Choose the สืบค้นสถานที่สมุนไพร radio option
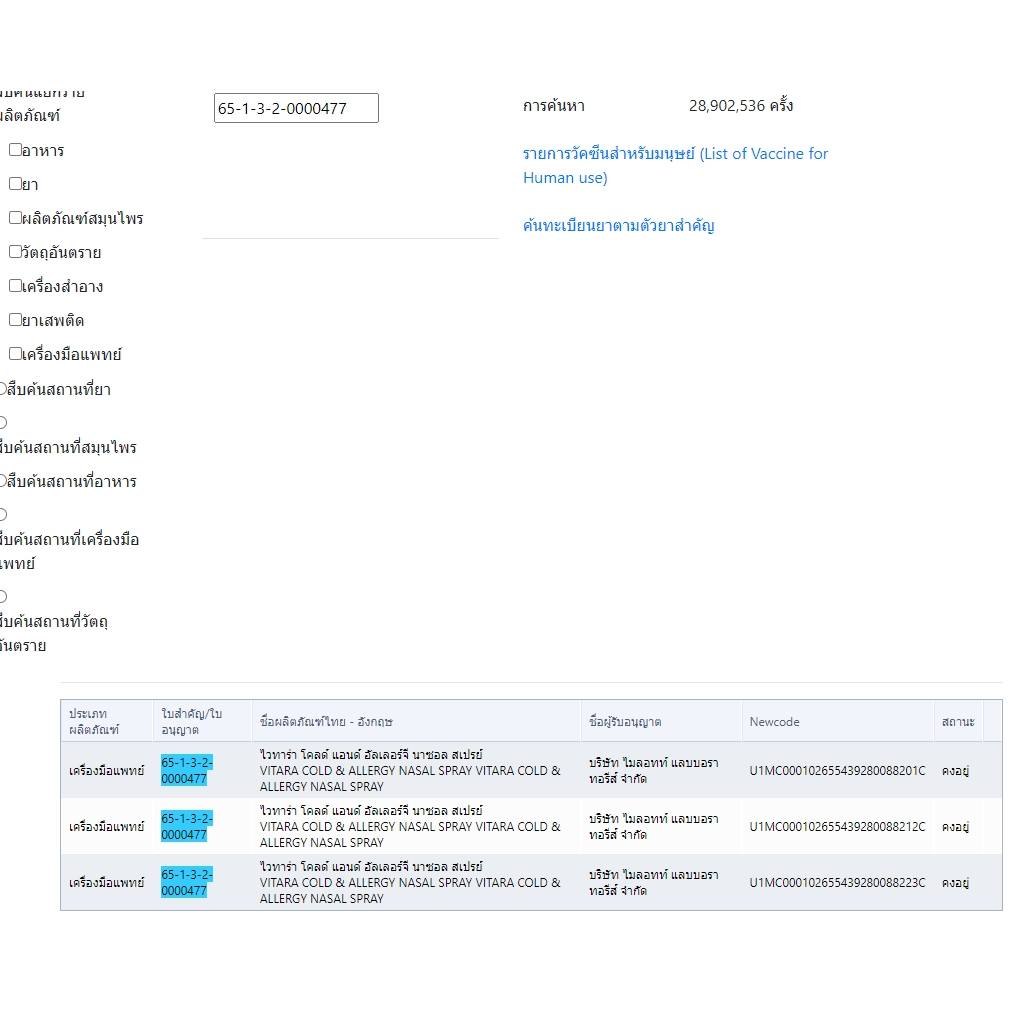The image size is (1012, 1012). pyautogui.click(x=3, y=423)
